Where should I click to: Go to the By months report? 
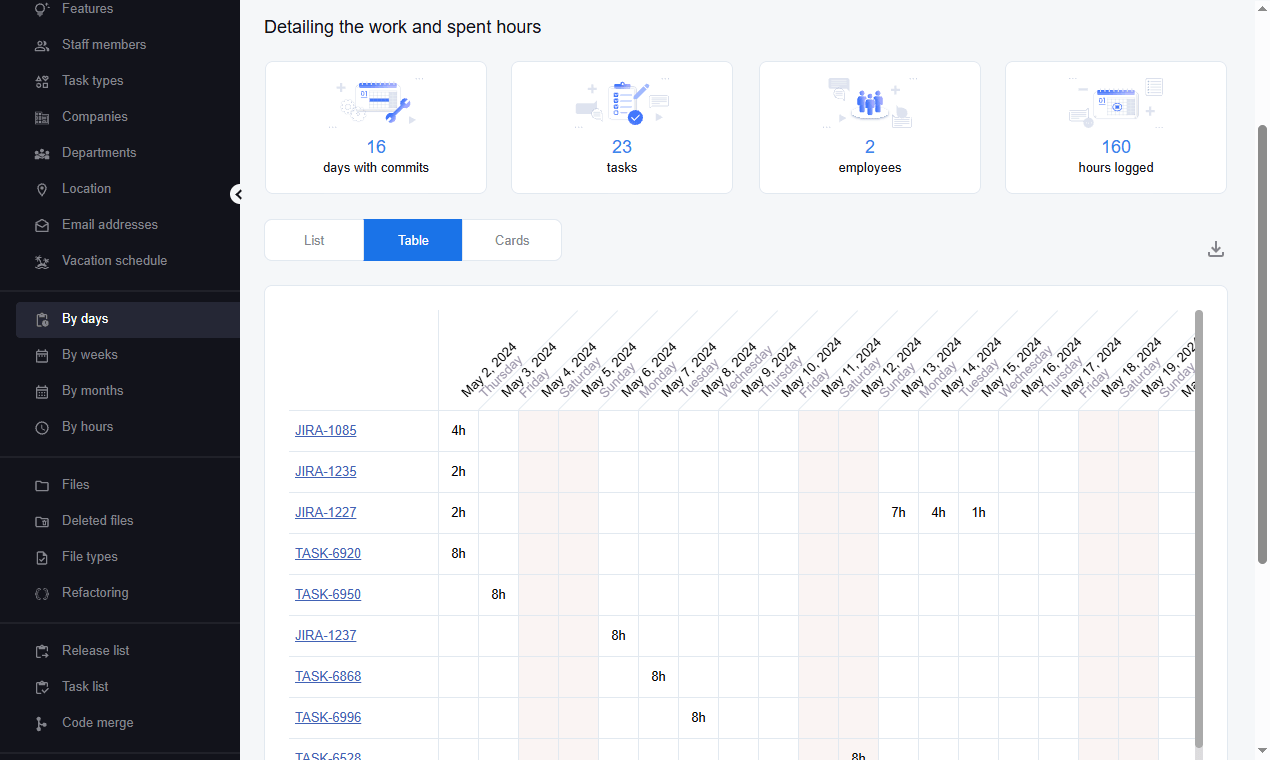(x=93, y=391)
